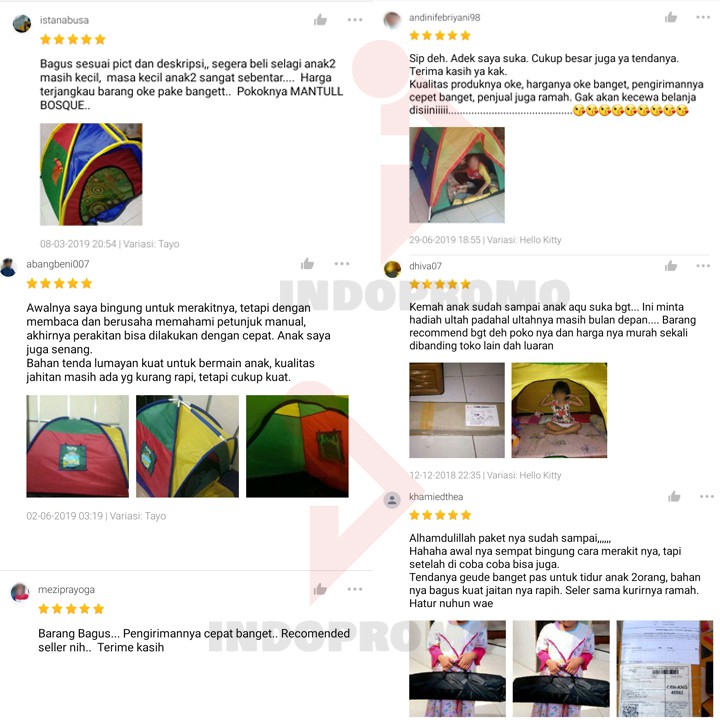This screenshot has width=720, height=720.
Task: Open more options on istanabusa's review
Action: 355,20
